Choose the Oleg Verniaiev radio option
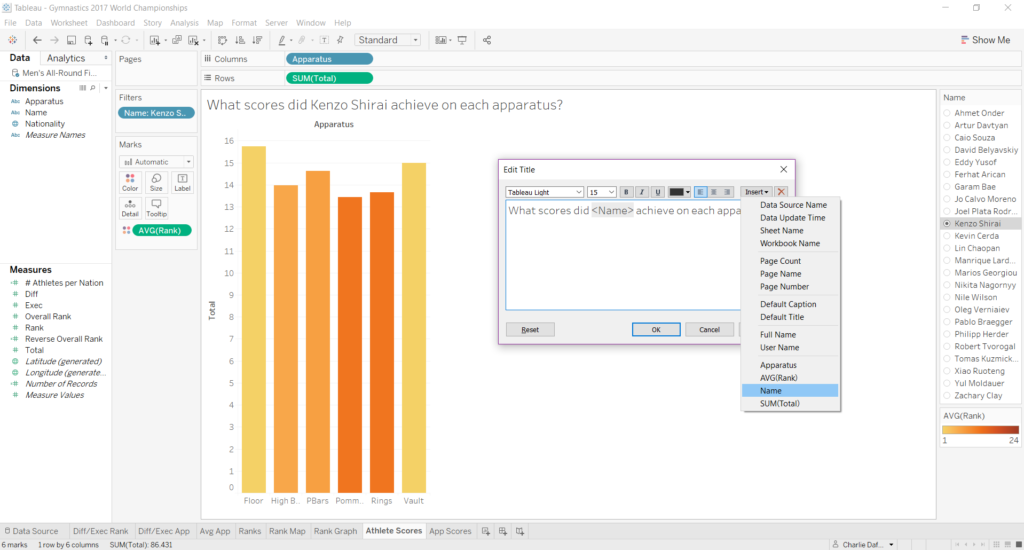The image size is (1024, 550). coord(947,309)
